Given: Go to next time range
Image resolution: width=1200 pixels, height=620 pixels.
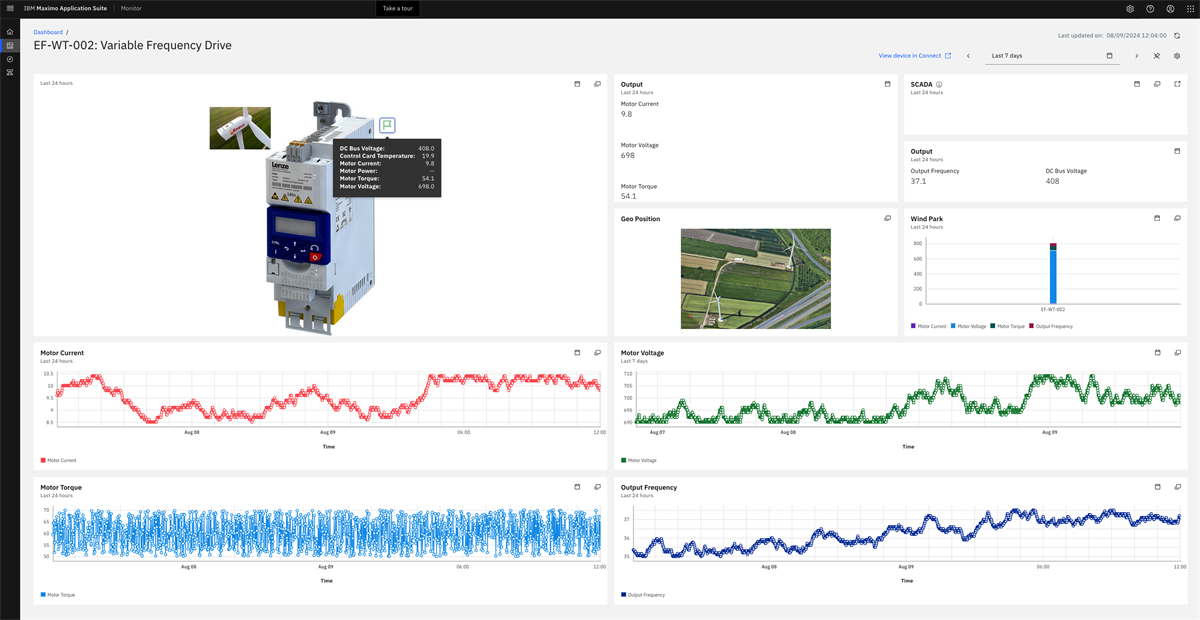Looking at the screenshot, I should tap(1137, 56).
